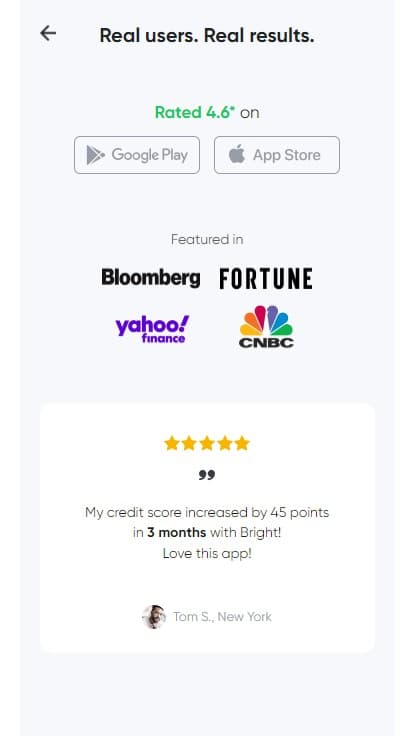
Task: Click the 'Rated 4.6*' green text
Action: pyautogui.click(x=194, y=112)
